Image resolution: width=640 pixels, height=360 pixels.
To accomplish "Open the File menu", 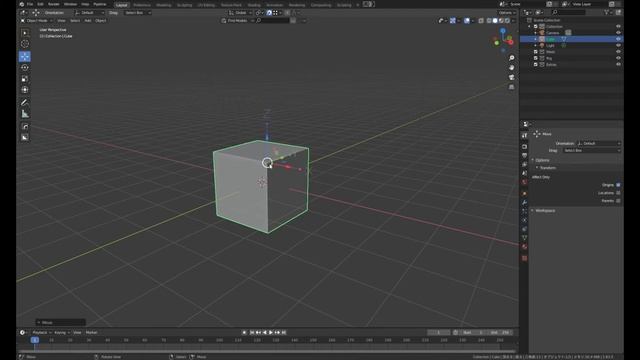I will (x=30, y=4).
